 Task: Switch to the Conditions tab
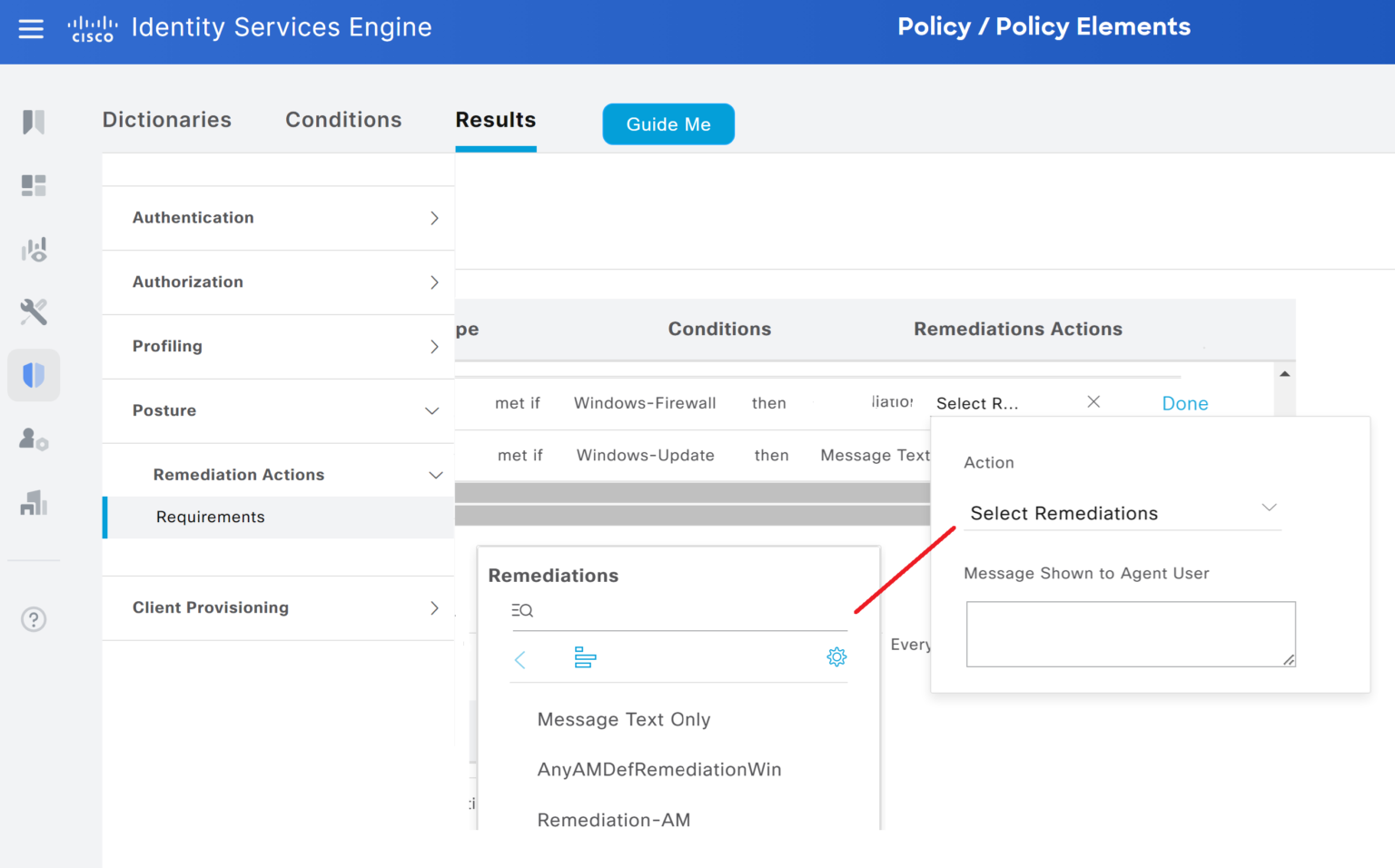tap(343, 120)
